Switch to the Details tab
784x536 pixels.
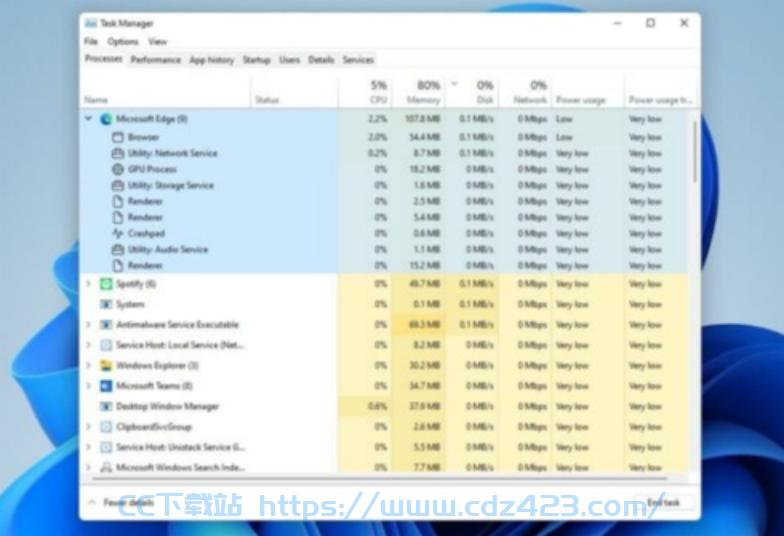coord(321,60)
